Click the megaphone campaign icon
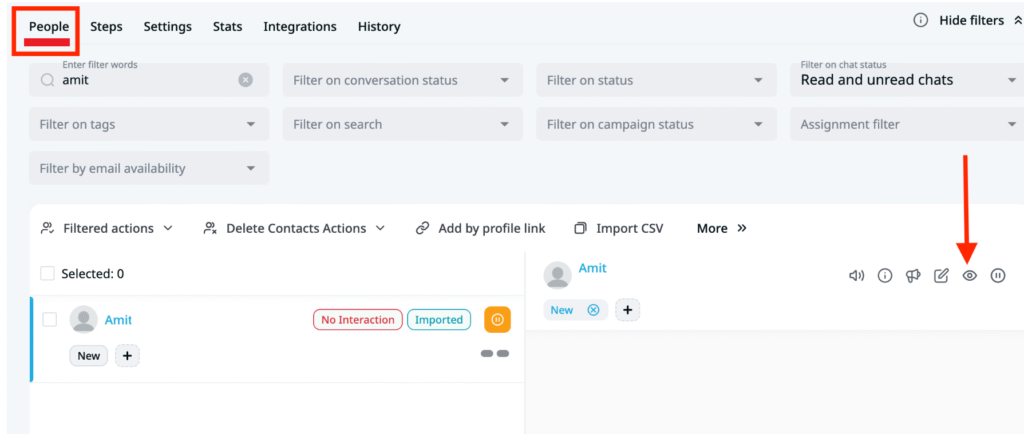This screenshot has width=1024, height=434. (x=913, y=276)
